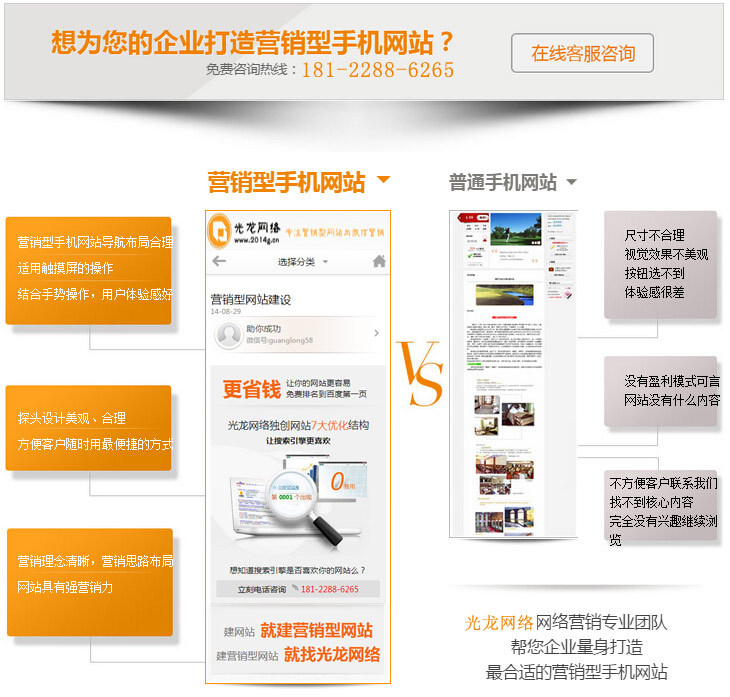730x697 pixels.
Task: Click the user avatar next to 助你成功
Action: [227, 334]
